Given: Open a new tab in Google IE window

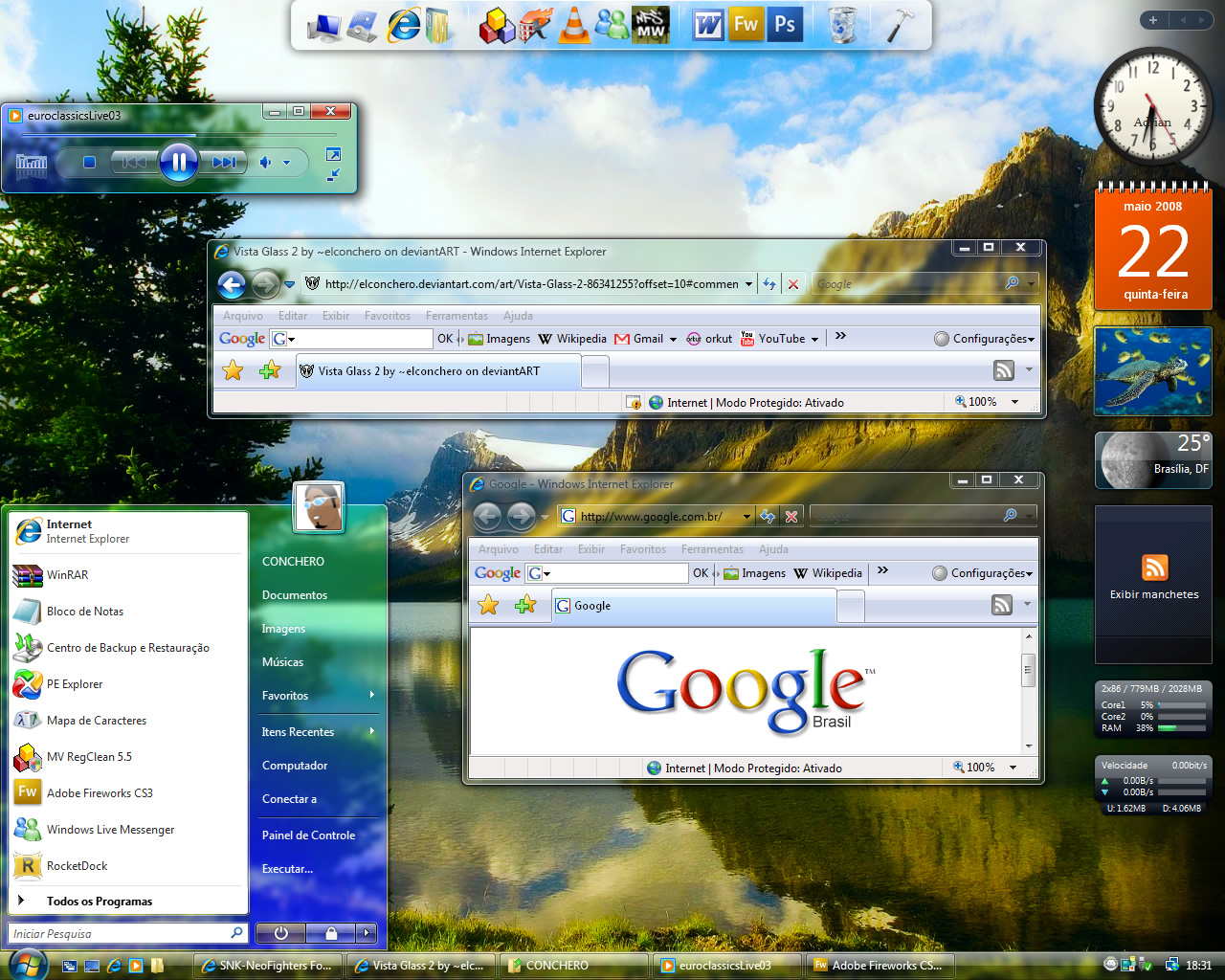Looking at the screenshot, I should tap(851, 606).
